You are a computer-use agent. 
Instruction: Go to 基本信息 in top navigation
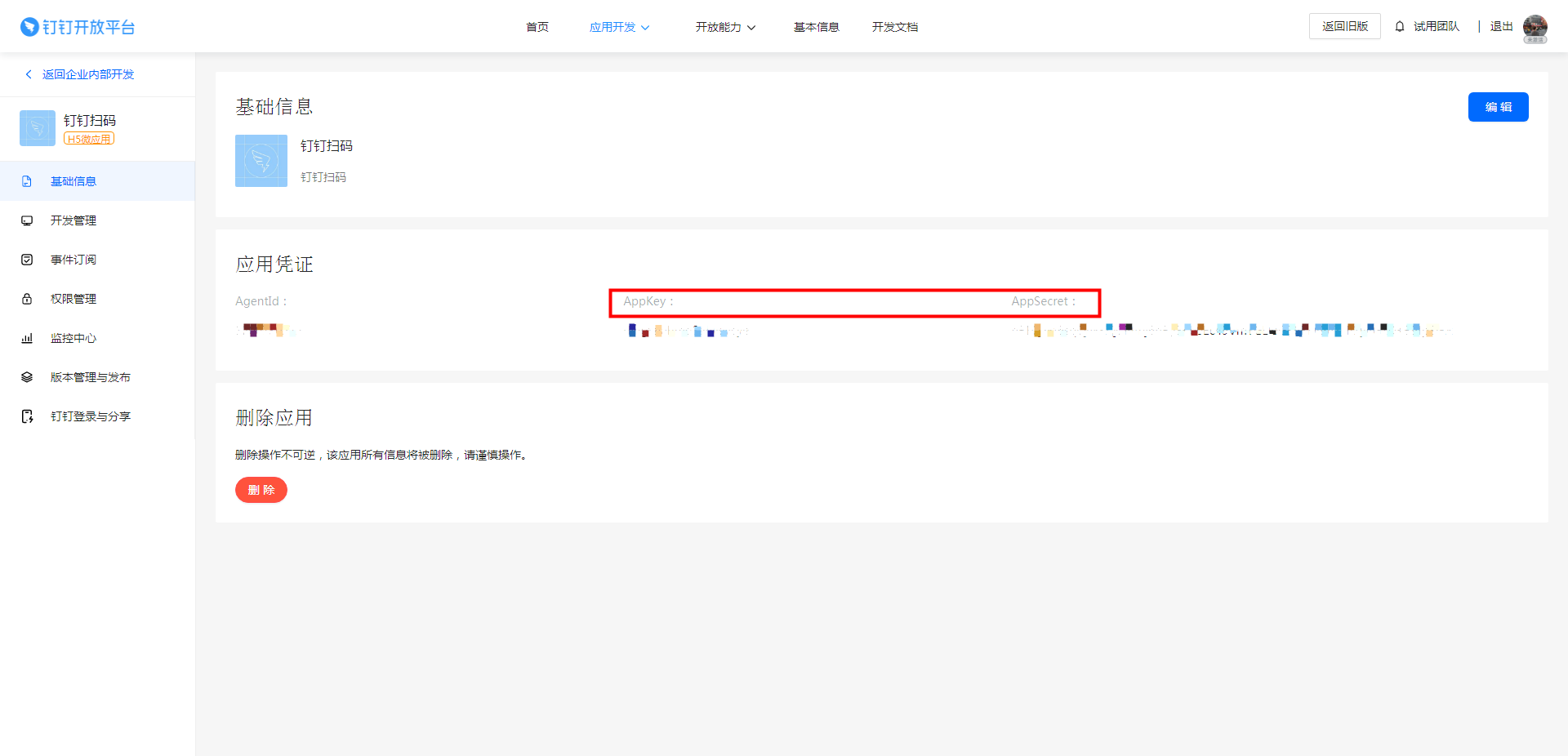[x=817, y=27]
